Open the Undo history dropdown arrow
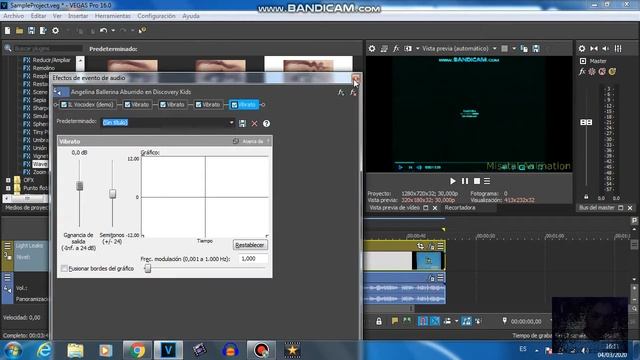This screenshot has height=360, width=640. [x=113, y=31]
